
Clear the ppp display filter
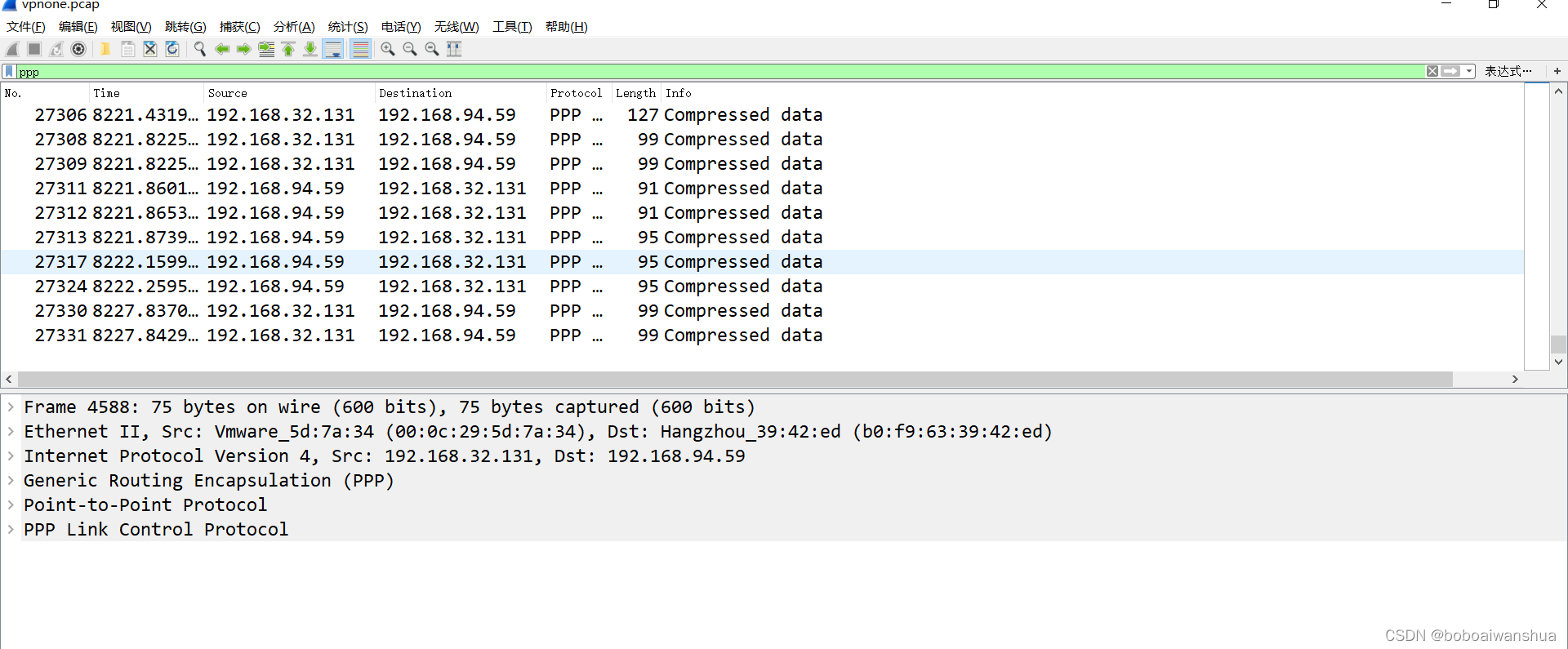click(x=1432, y=71)
